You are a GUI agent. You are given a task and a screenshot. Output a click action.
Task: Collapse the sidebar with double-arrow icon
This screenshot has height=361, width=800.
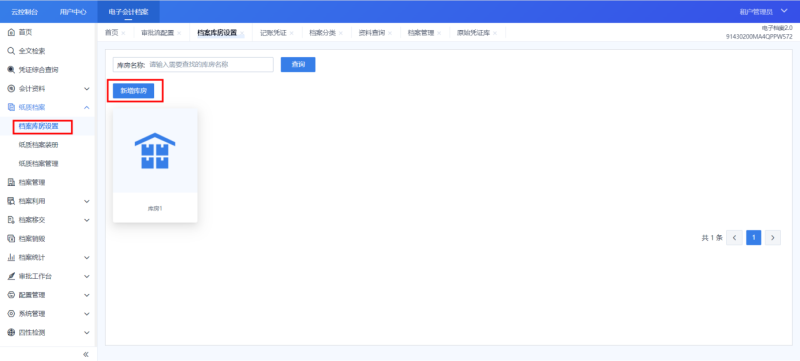point(86,354)
